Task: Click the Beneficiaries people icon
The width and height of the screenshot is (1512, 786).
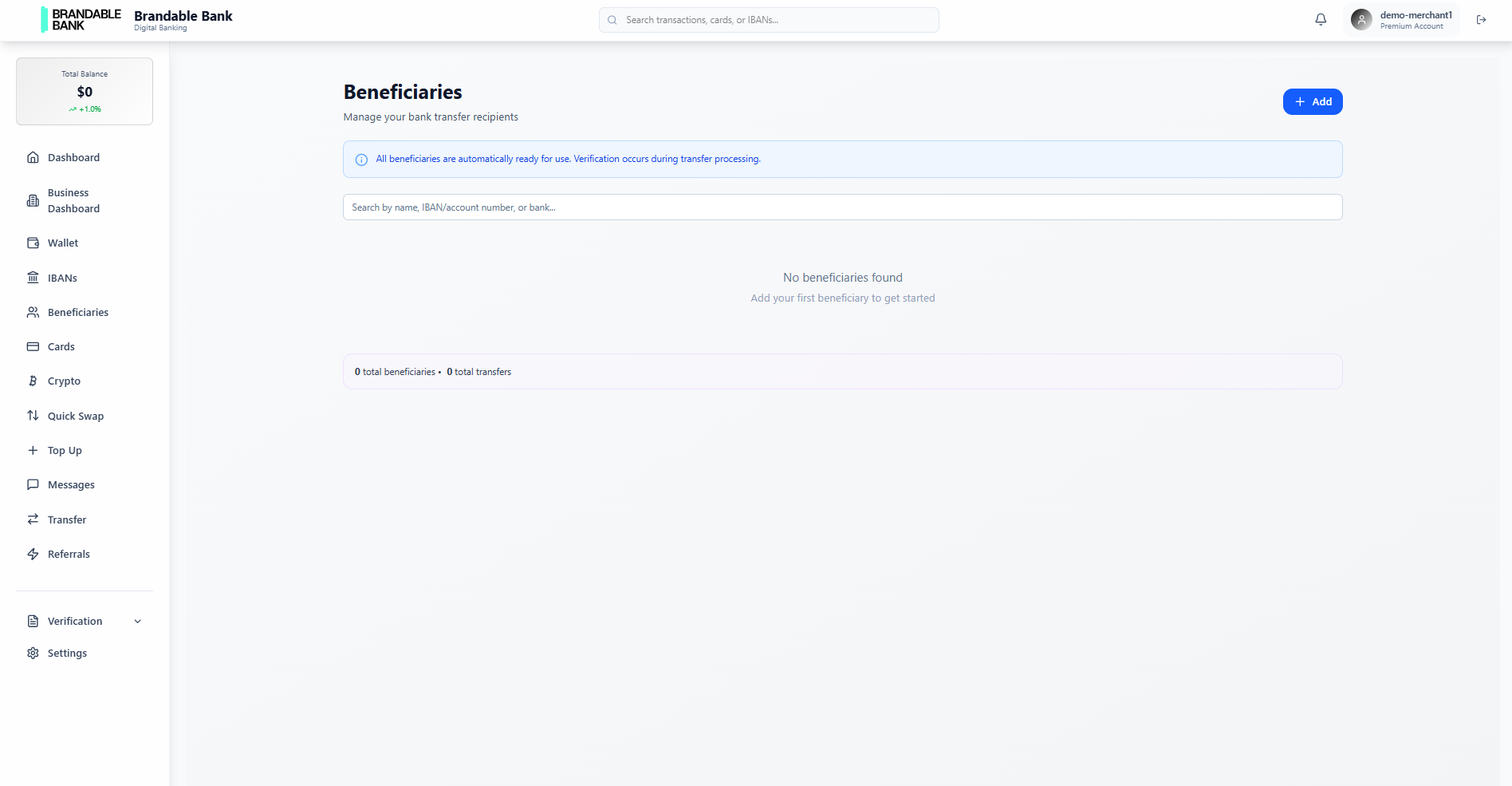Action: pos(33,312)
